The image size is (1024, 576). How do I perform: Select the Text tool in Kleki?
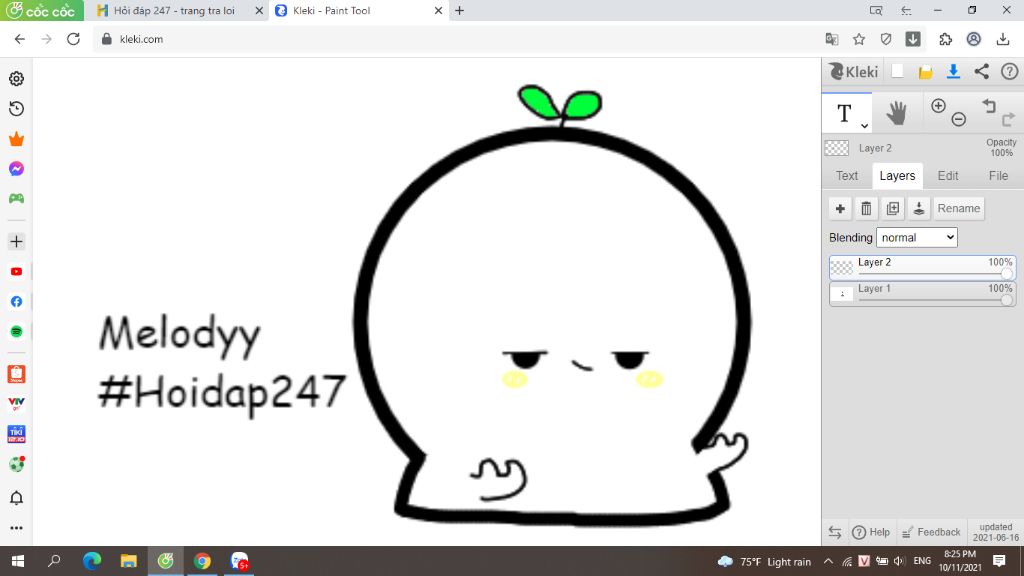[x=844, y=113]
